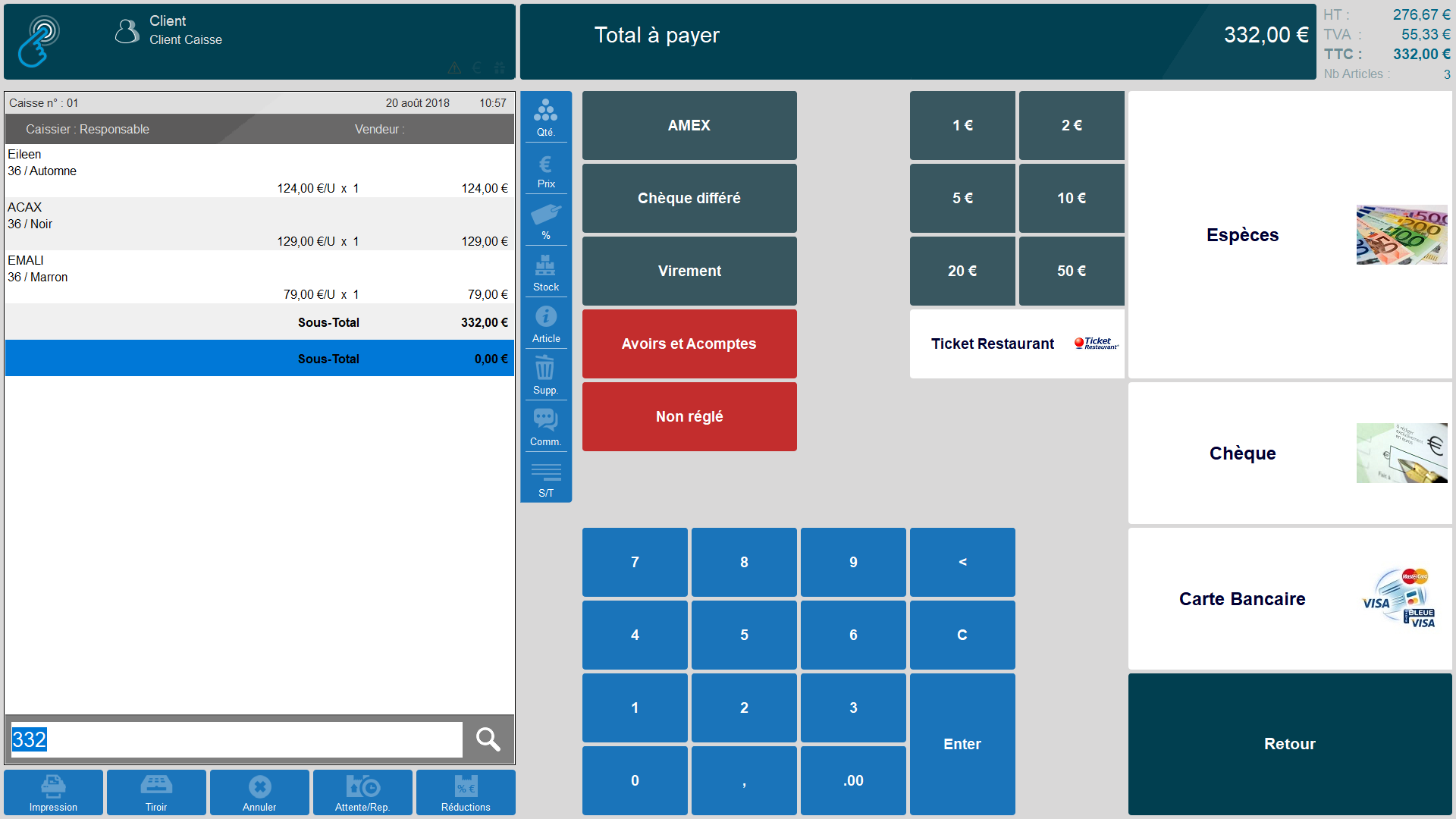The width and height of the screenshot is (1456, 819).
Task: Open the cash drawer with Tiroir
Action: point(156,792)
